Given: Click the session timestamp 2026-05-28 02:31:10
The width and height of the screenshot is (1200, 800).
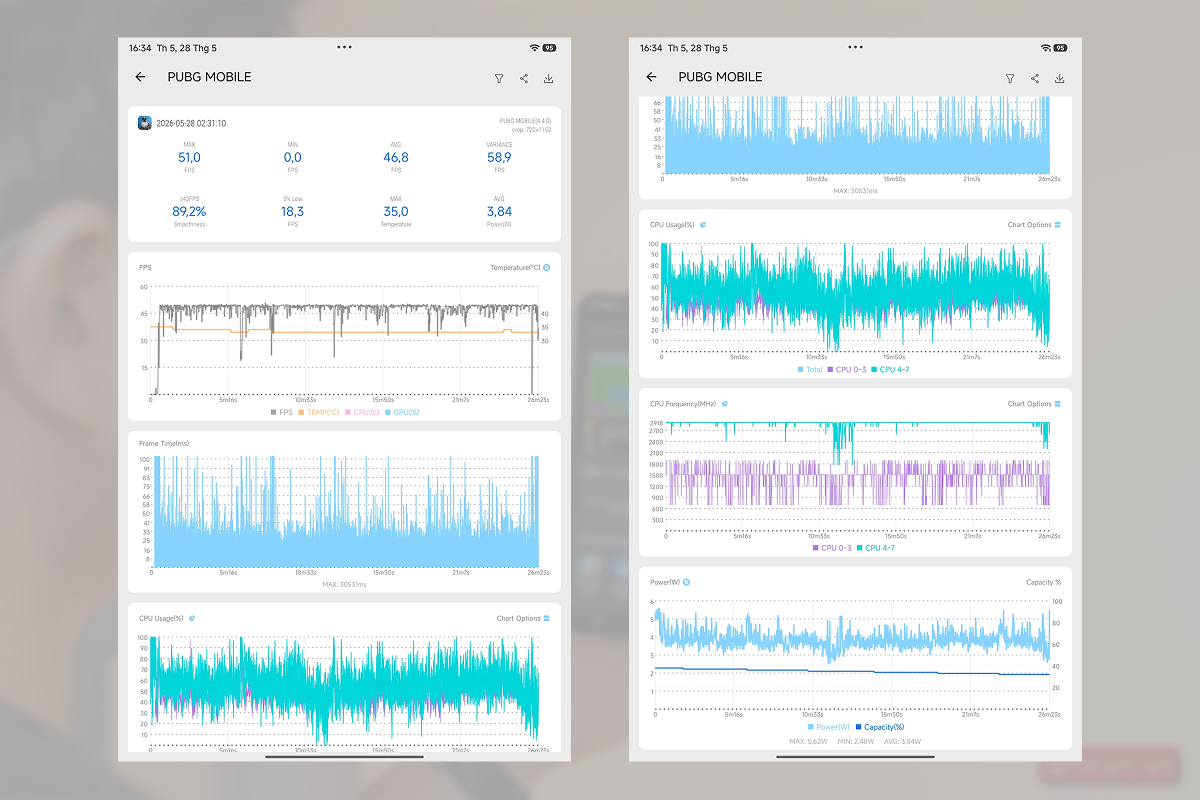Looking at the screenshot, I should [x=191, y=123].
